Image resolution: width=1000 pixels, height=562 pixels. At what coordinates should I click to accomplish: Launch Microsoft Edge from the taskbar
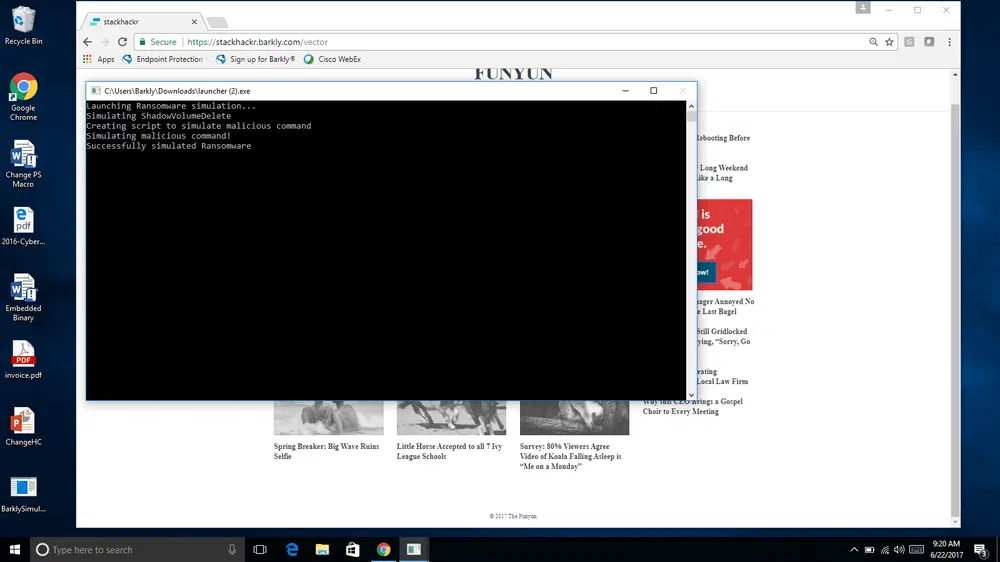click(292, 549)
